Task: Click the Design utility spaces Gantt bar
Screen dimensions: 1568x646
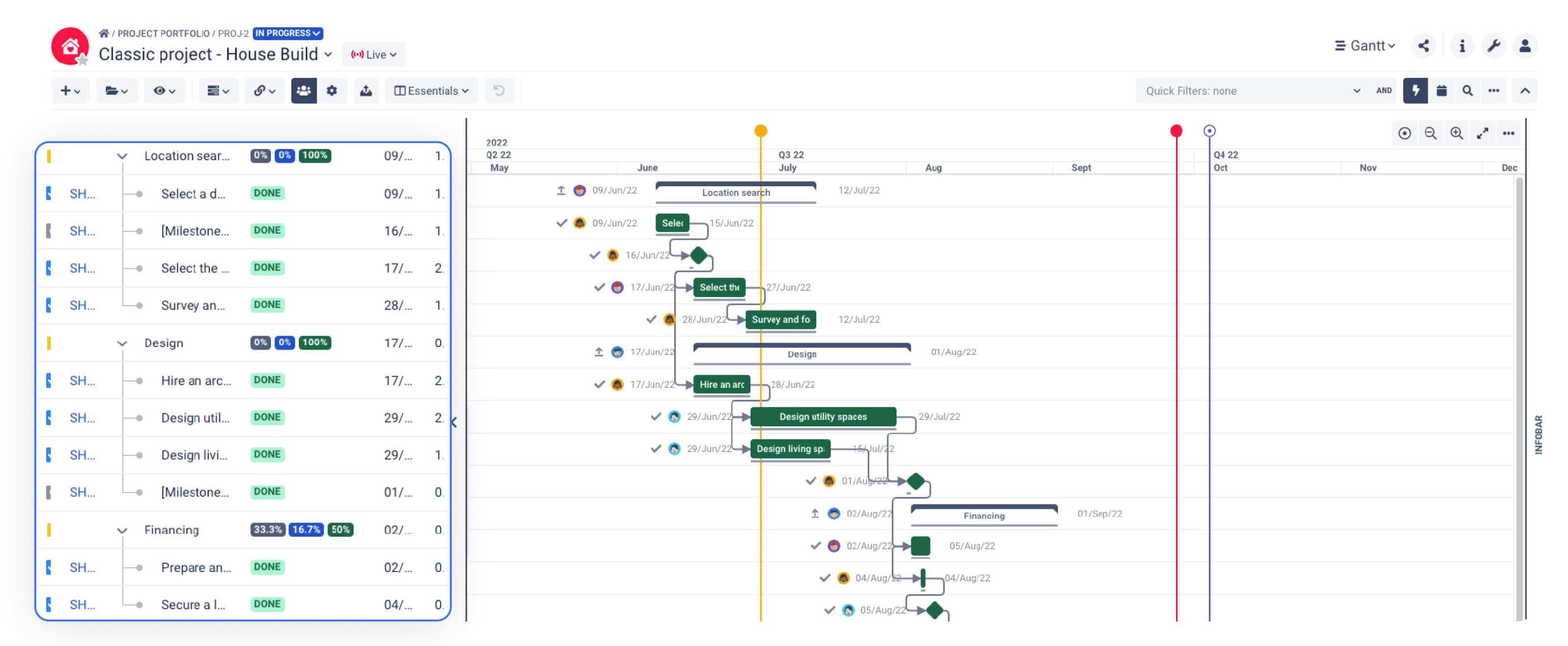Action: point(823,417)
